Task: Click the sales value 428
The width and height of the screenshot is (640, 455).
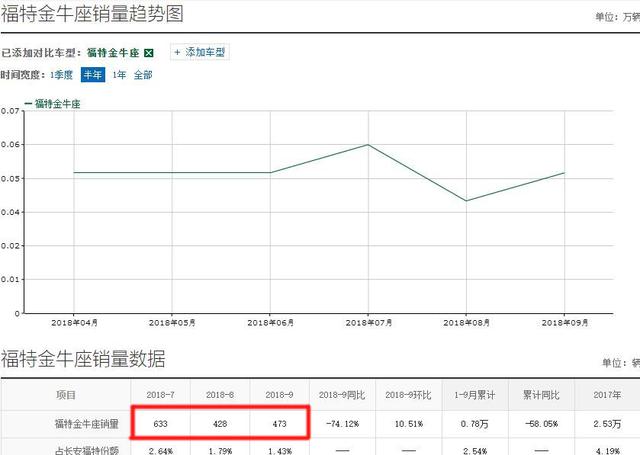Action: coord(220,424)
